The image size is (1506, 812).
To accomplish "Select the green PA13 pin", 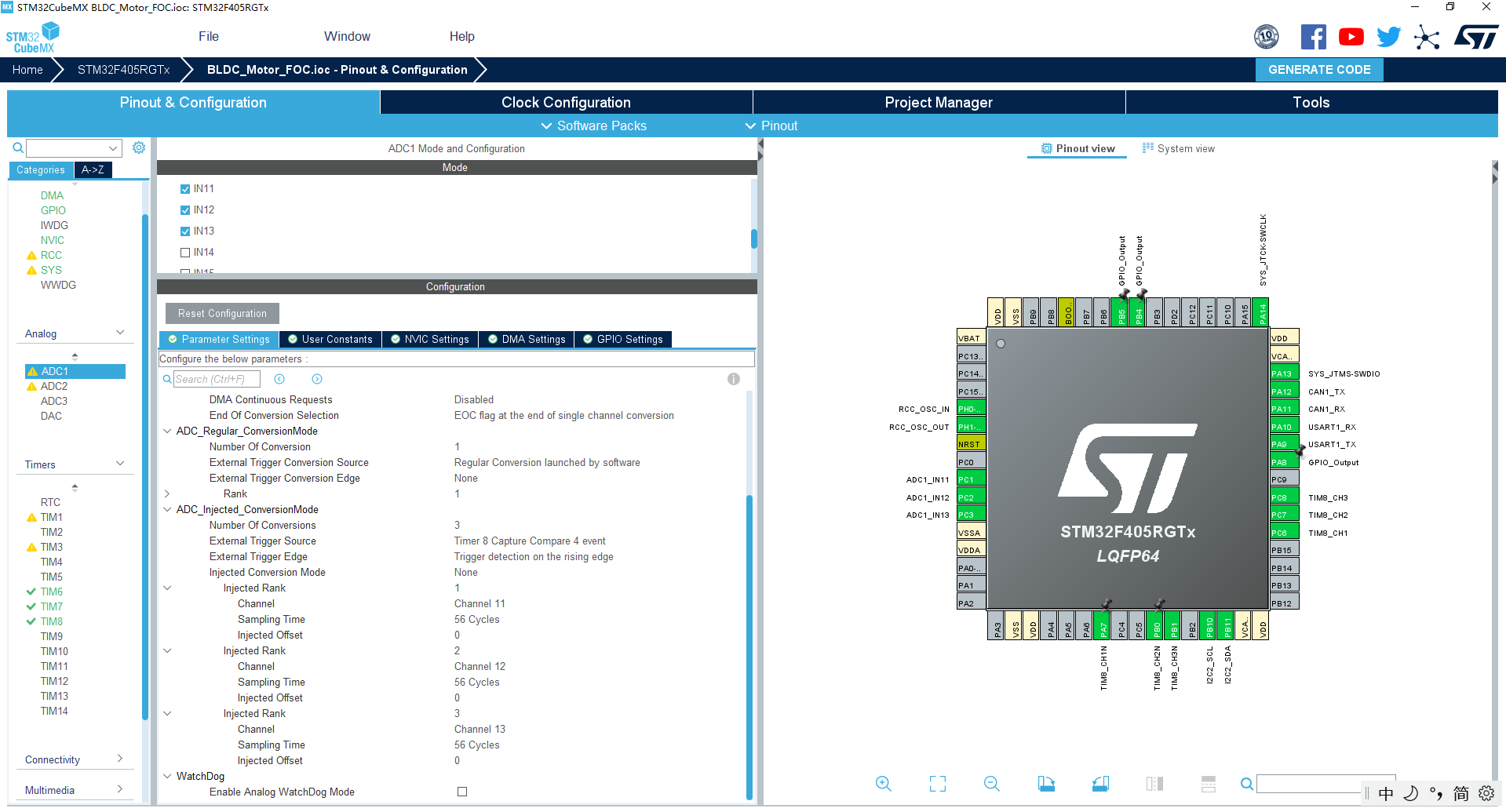I will 1284,373.
